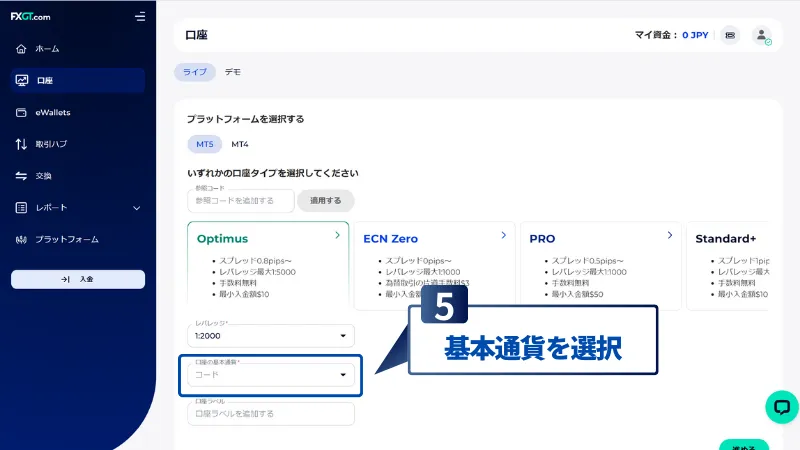This screenshot has height=450, width=800.
Task: Click the 交換 swap arrows icon
Action: point(21,176)
